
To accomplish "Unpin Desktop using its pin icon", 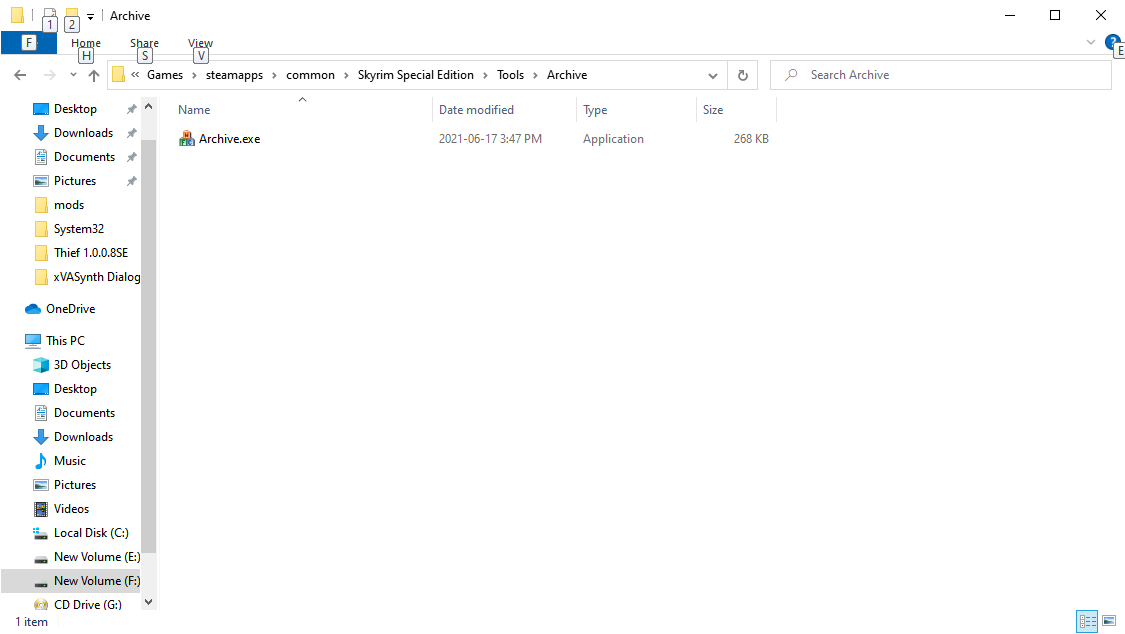I will 131,109.
